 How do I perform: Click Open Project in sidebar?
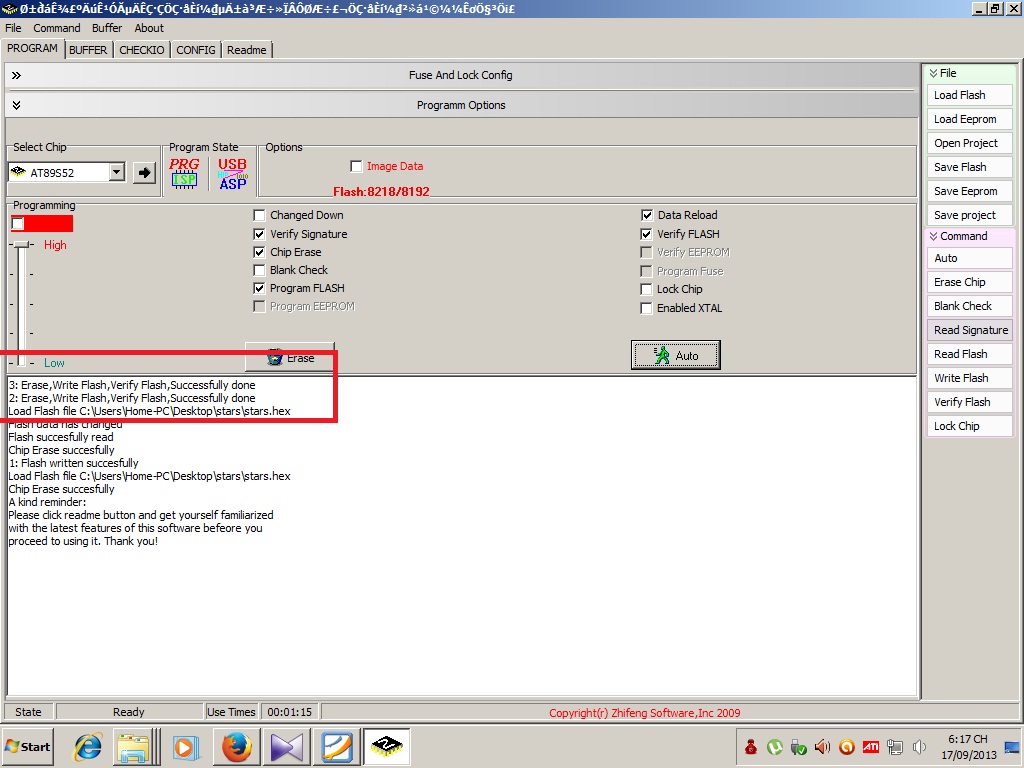tap(969, 143)
